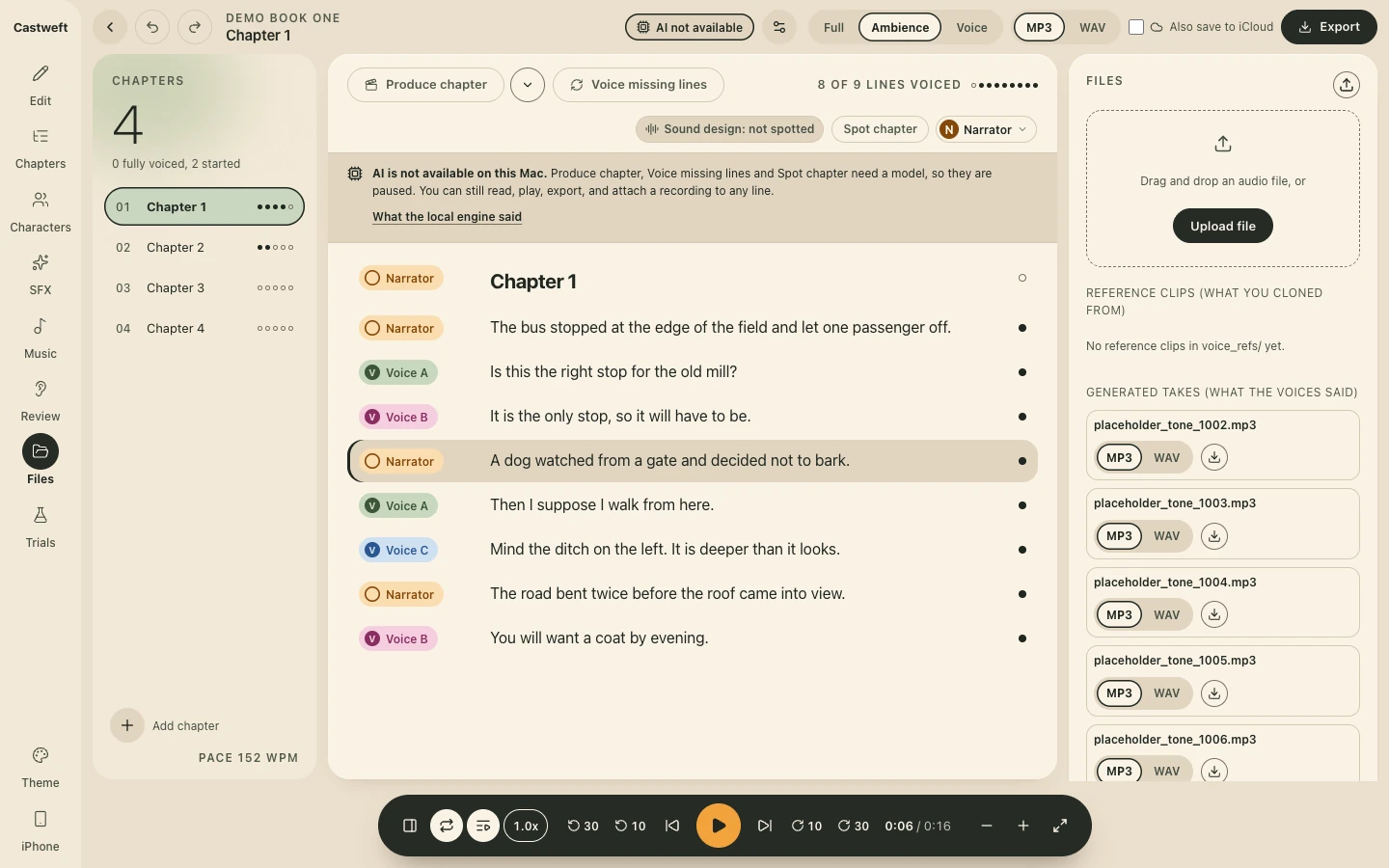Change the 1.0x playback speed
Screen dimensions: 1389x868
(526, 826)
